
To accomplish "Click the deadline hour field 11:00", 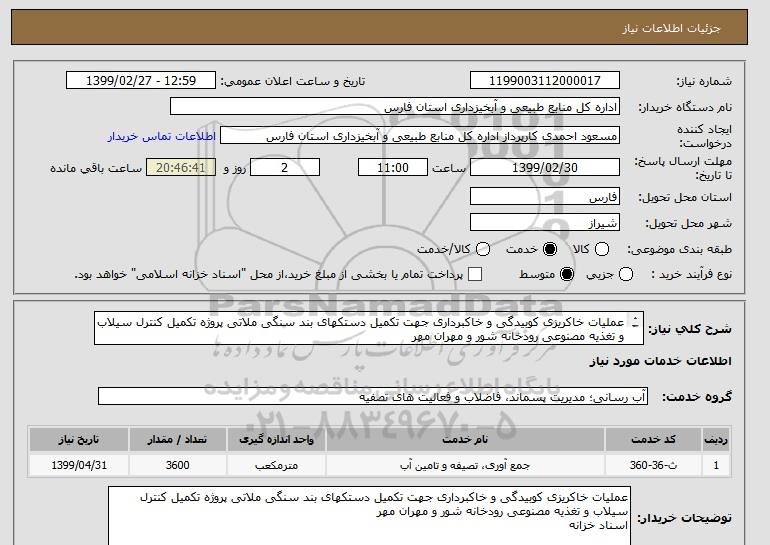I will click(393, 167).
